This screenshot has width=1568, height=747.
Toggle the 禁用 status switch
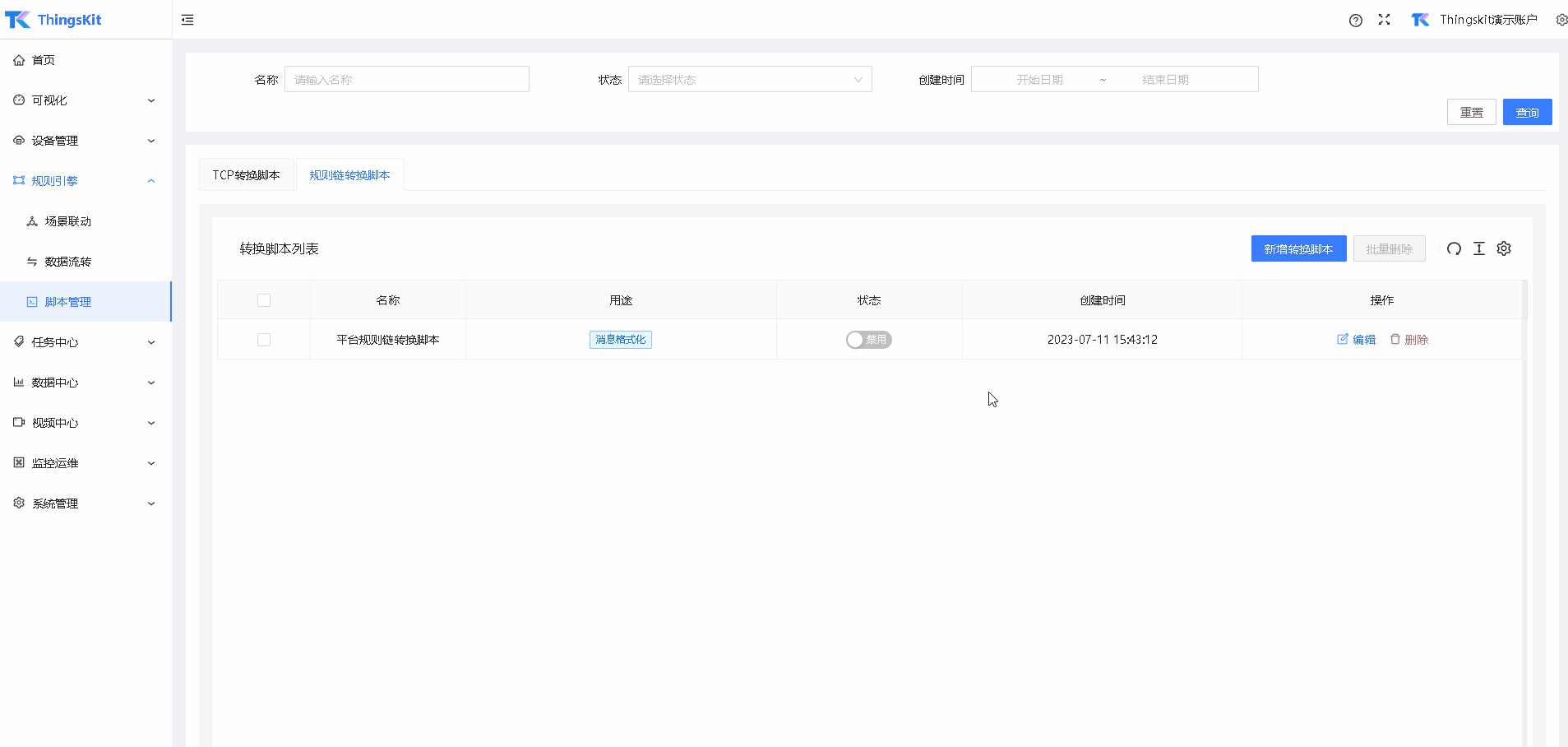[x=868, y=340]
